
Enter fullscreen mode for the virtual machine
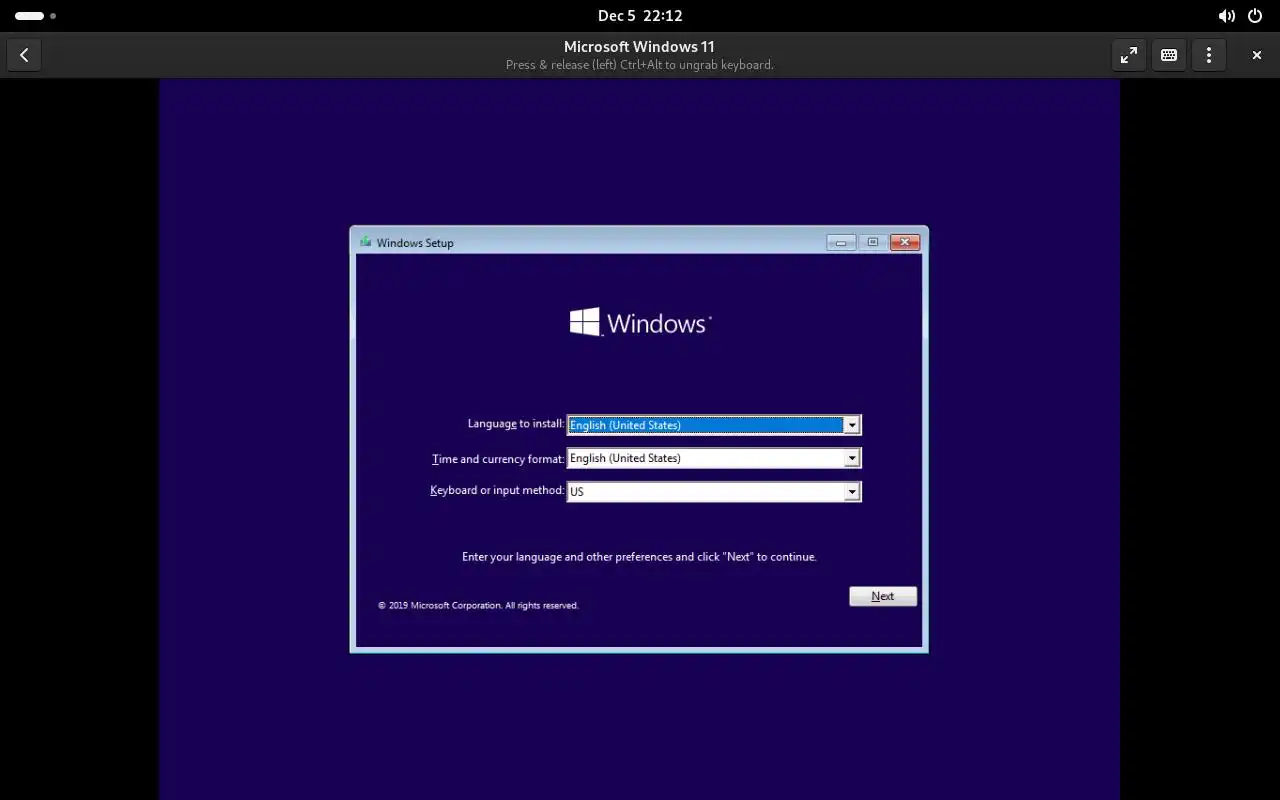[1129, 55]
